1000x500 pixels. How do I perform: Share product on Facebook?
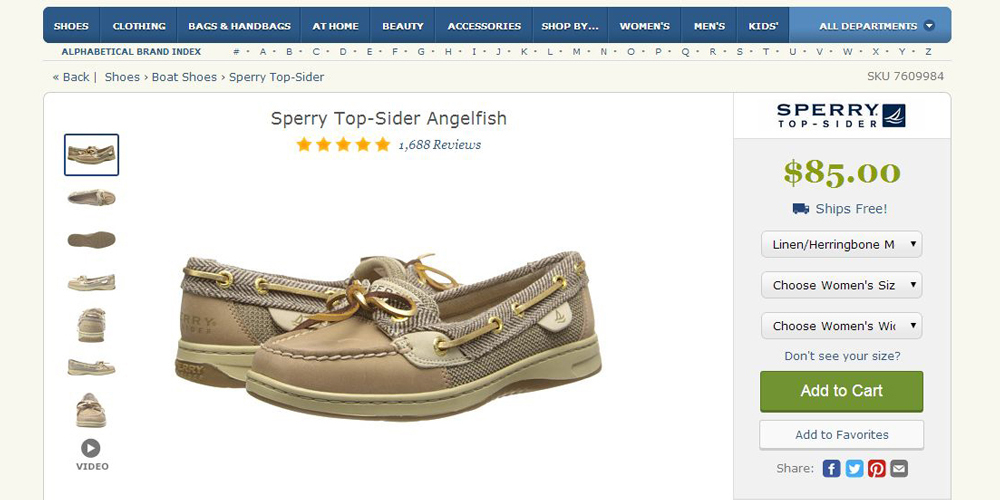coord(831,468)
